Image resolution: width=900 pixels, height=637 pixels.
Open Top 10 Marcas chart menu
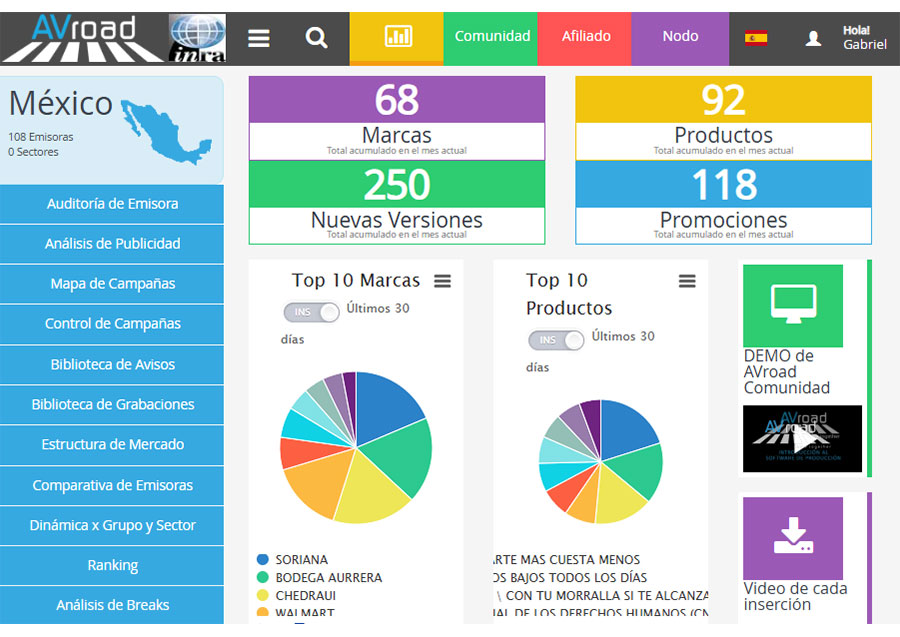442,281
